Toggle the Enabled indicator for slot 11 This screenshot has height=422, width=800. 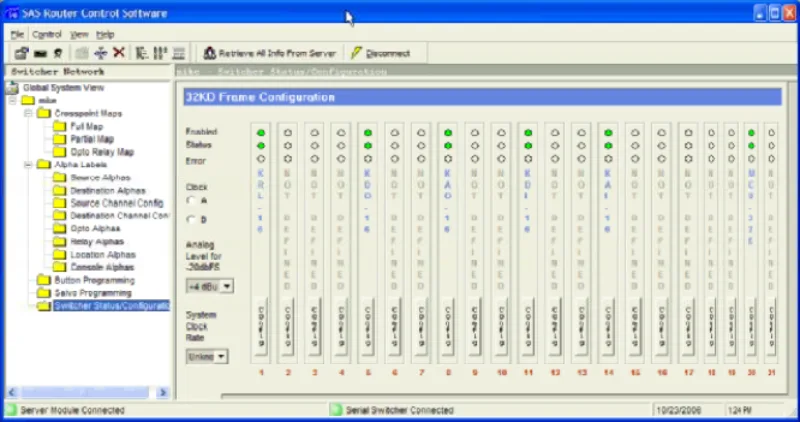tap(528, 133)
